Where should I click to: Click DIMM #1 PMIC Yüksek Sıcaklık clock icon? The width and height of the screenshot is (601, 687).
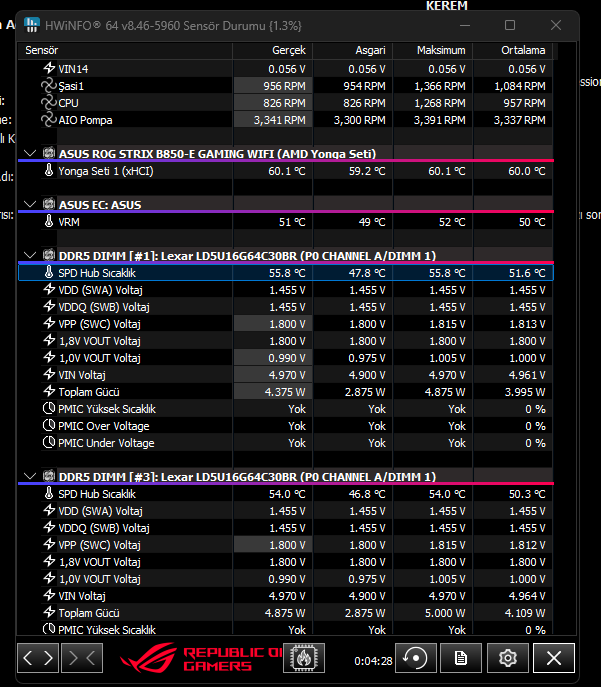click(x=49, y=408)
